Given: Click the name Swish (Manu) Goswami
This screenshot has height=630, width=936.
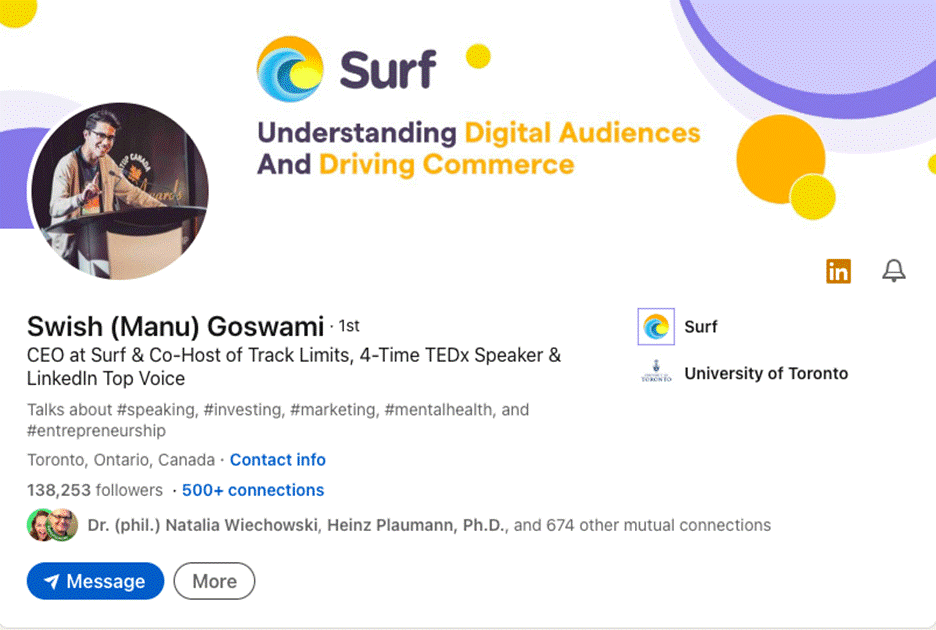Looking at the screenshot, I should 176,327.
